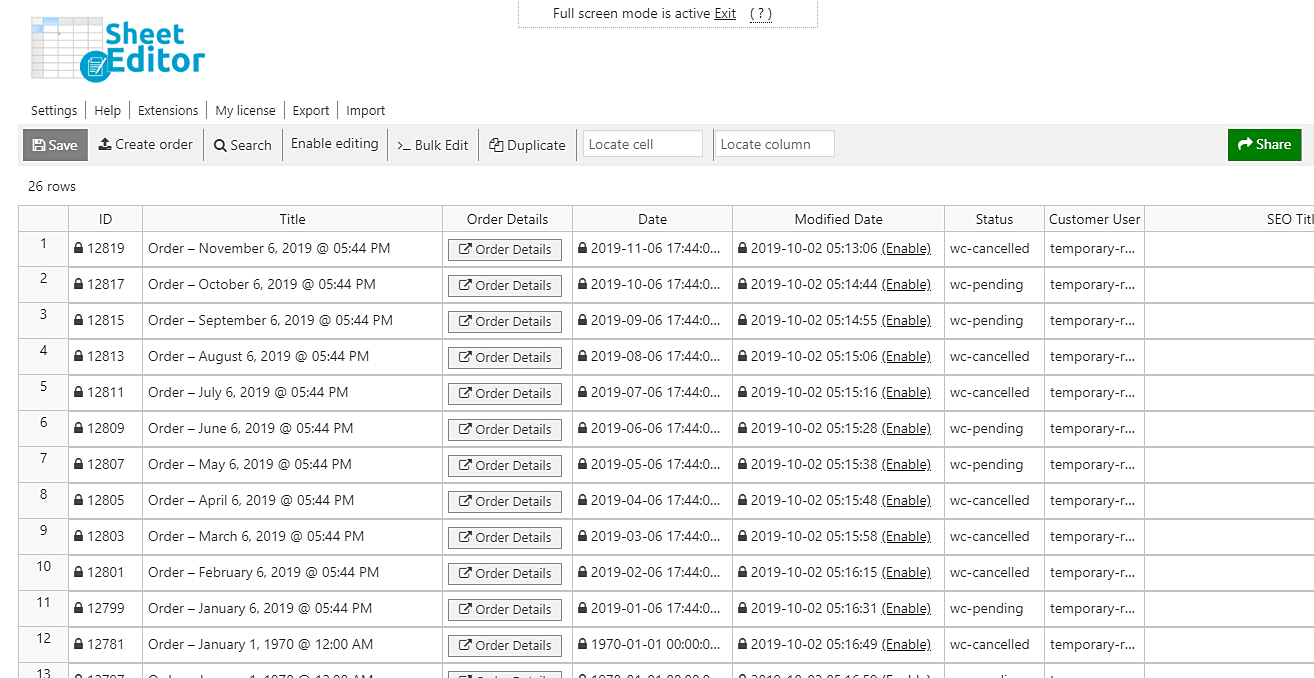The image size is (1314, 678).
Task: Click the Status column header
Action: [994, 219]
